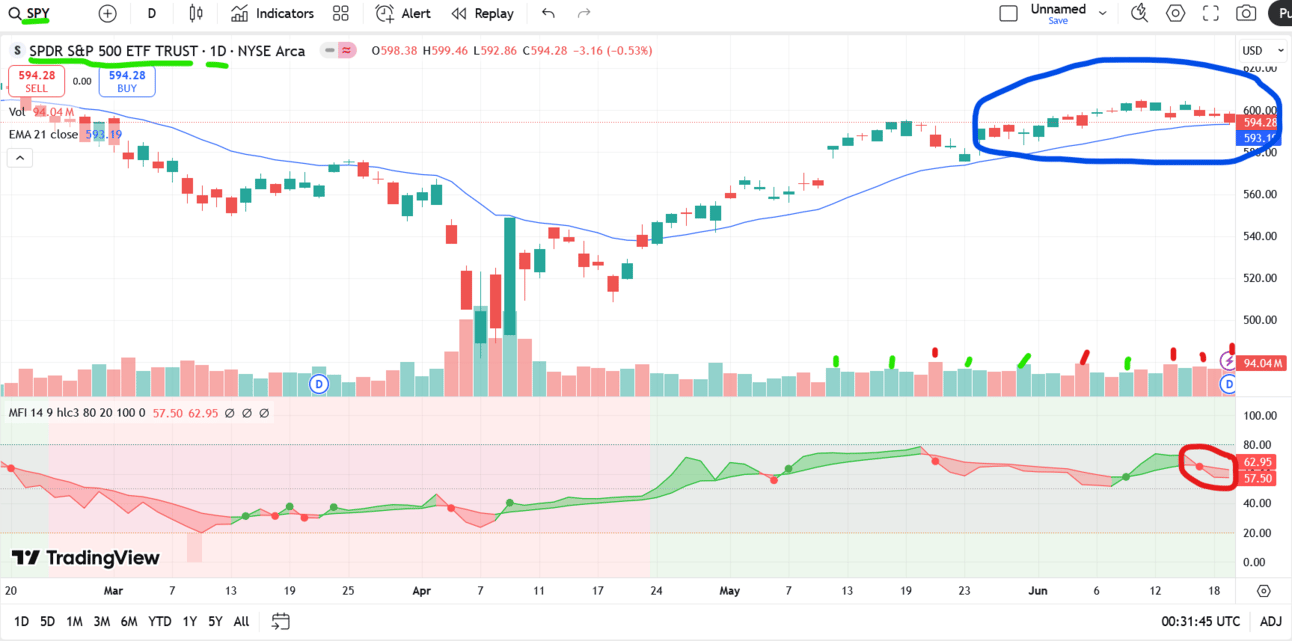Open the chart settings hexagon icon
This screenshot has width=1292, height=641.
pos(1176,13)
